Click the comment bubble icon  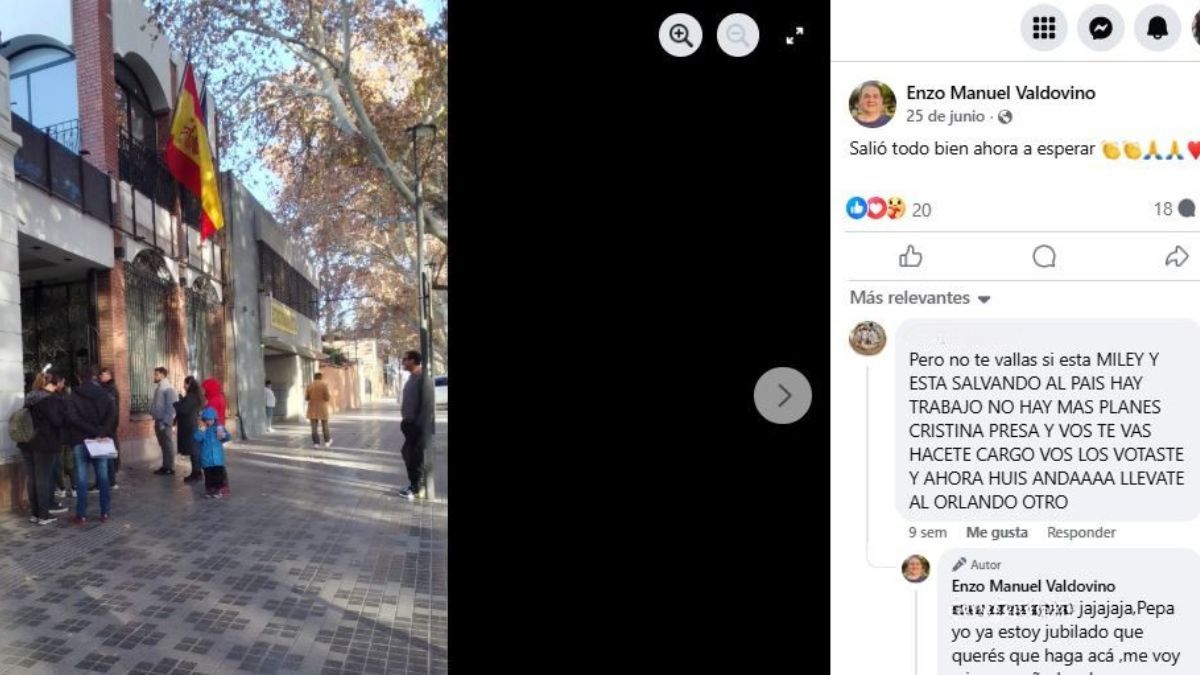[x=1044, y=257]
